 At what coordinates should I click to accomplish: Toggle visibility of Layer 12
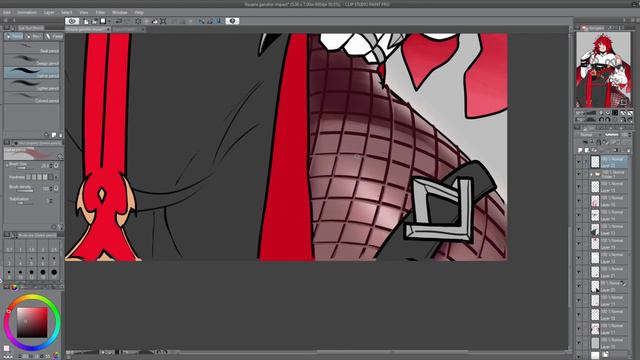(579, 258)
